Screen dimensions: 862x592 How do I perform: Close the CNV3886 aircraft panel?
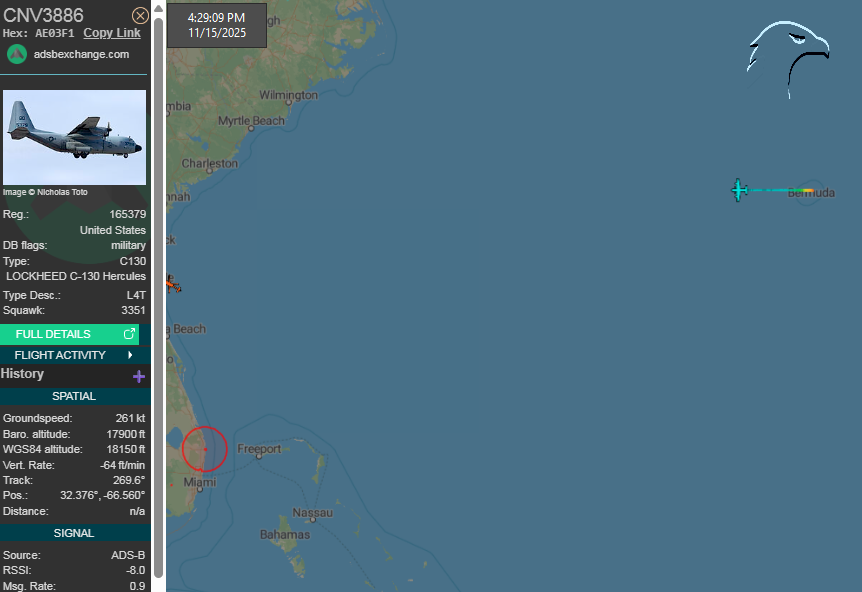[140, 15]
